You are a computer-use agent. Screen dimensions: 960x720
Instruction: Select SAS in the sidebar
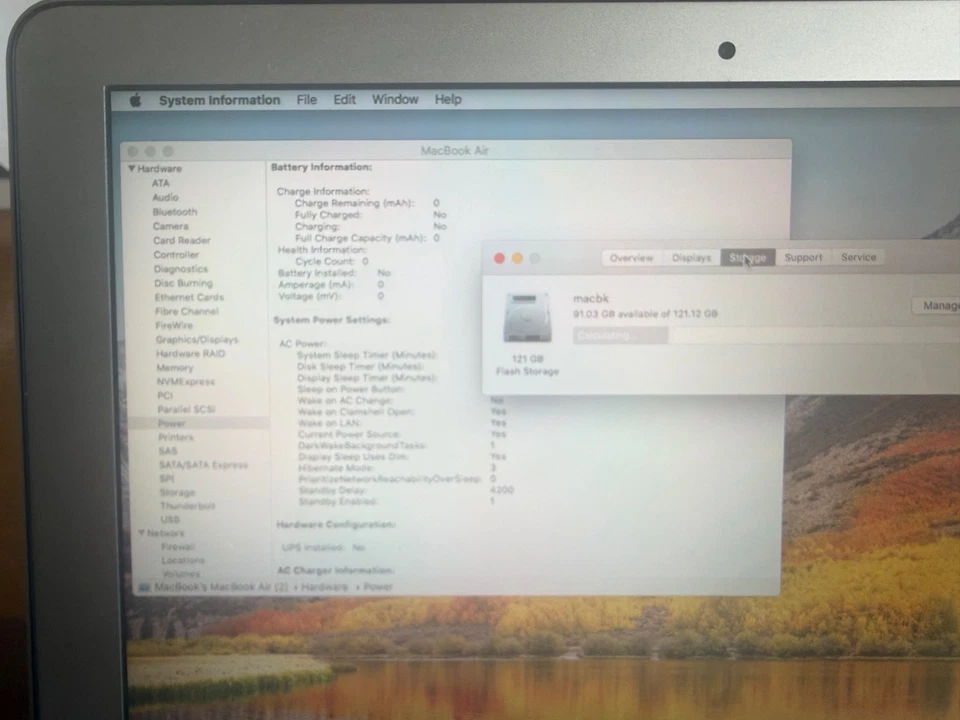(168, 451)
